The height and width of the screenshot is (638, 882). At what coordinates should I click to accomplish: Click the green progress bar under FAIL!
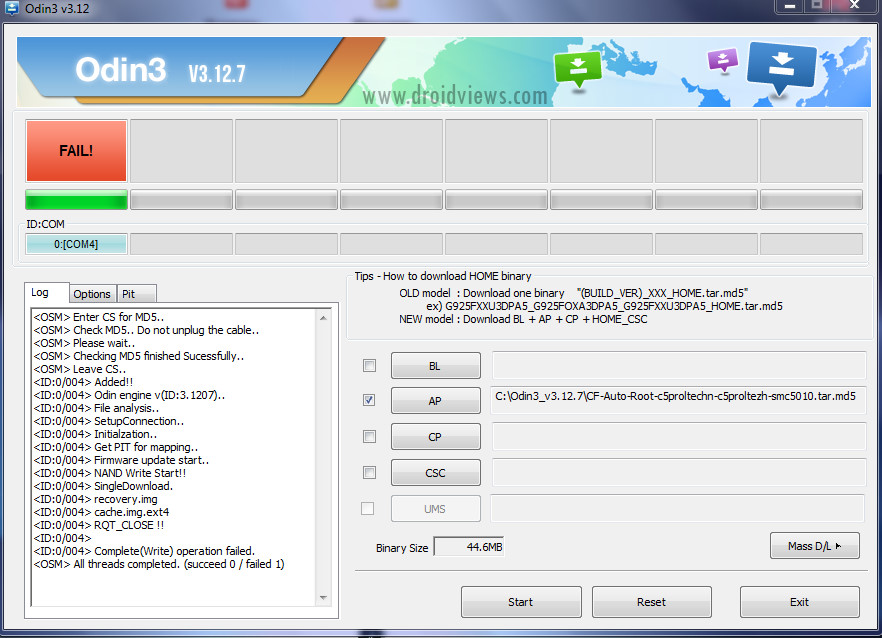(x=76, y=200)
